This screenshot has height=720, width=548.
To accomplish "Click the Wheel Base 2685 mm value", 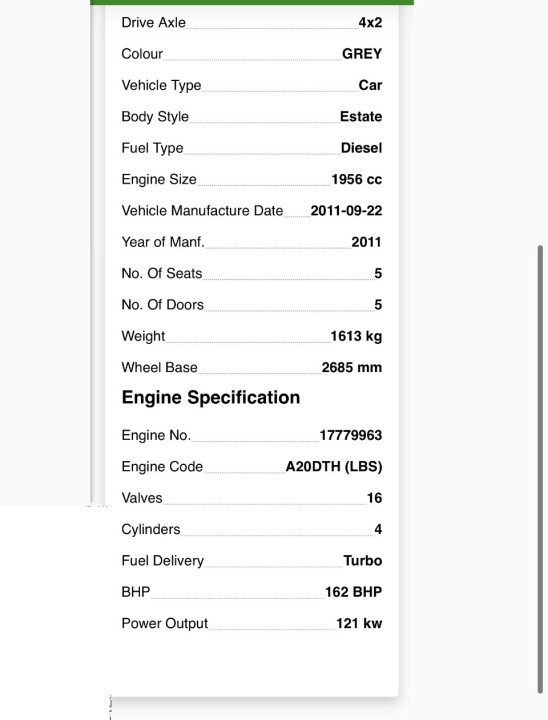I will click(x=352, y=367).
